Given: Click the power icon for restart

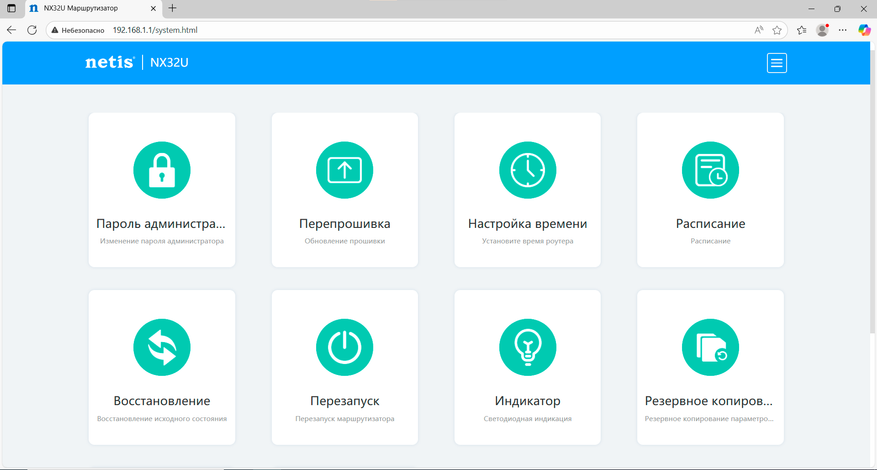Looking at the screenshot, I should 345,347.
